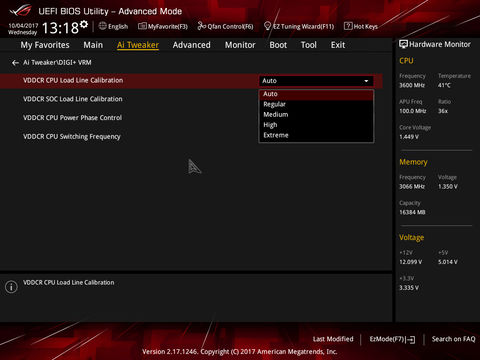Viewport: 480px width, 360px height.
Task: Click the Memory section heading
Action: pos(413,162)
